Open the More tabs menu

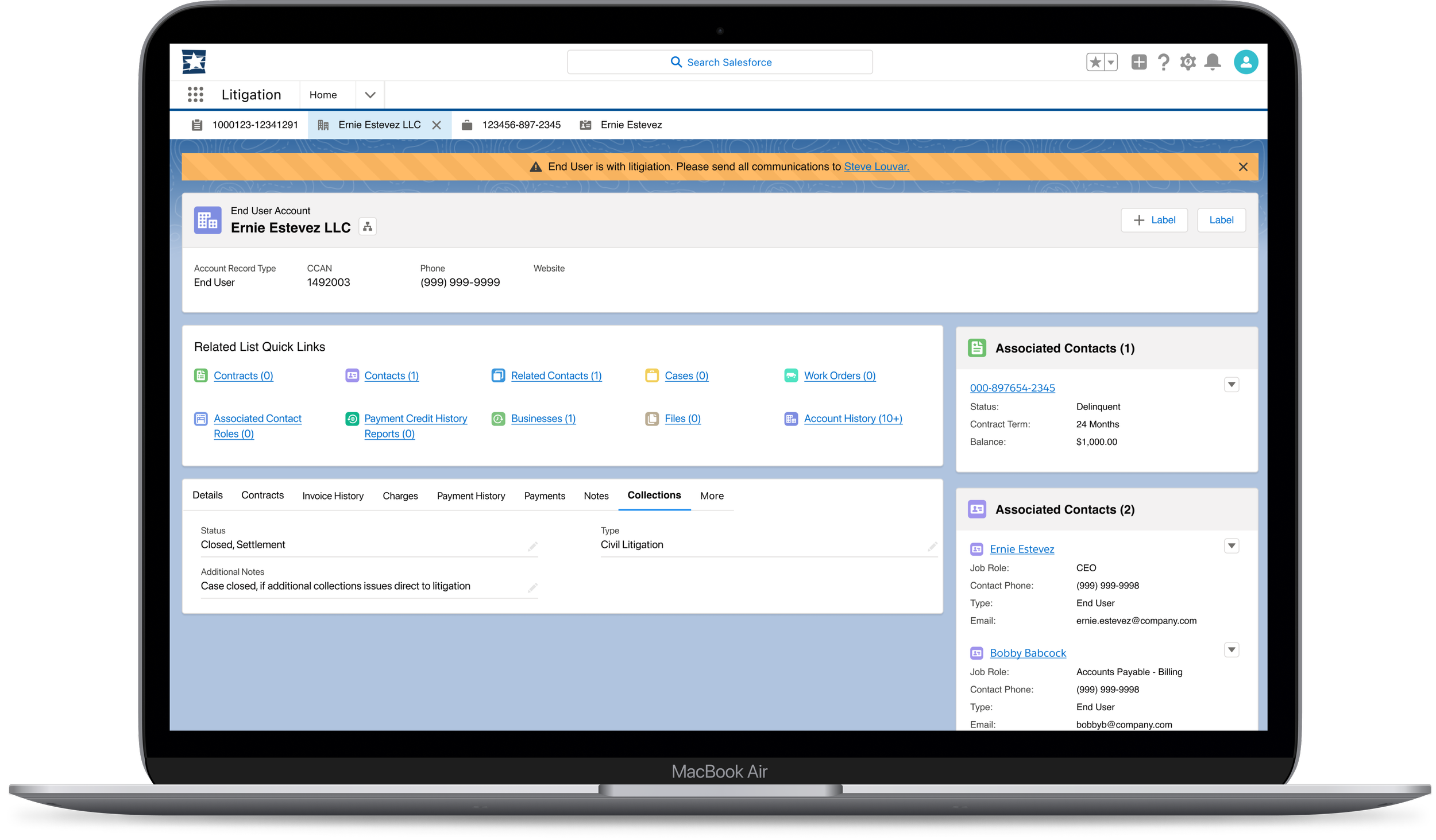(x=711, y=496)
